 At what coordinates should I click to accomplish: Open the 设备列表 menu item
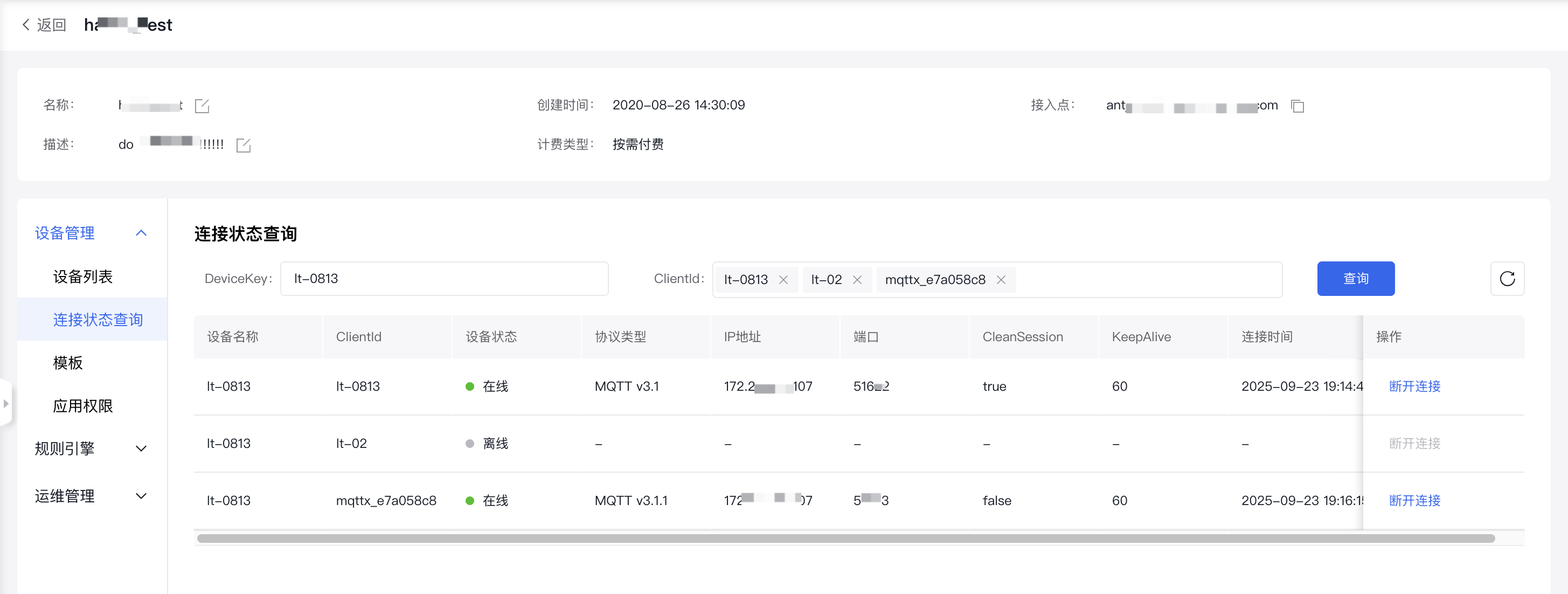[83, 277]
